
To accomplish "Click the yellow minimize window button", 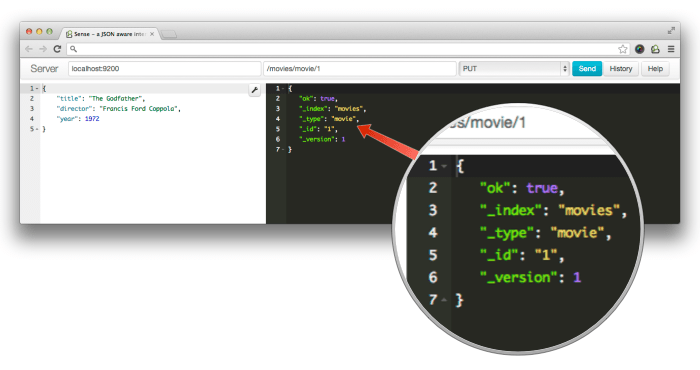I will [x=39, y=31].
